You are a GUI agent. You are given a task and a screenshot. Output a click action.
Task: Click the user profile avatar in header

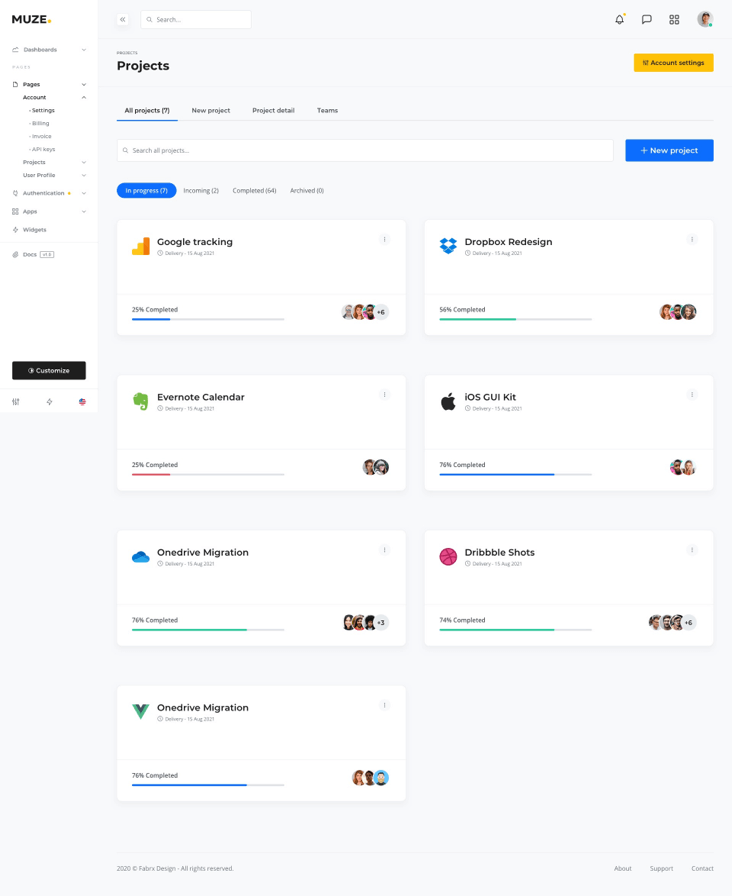705,19
